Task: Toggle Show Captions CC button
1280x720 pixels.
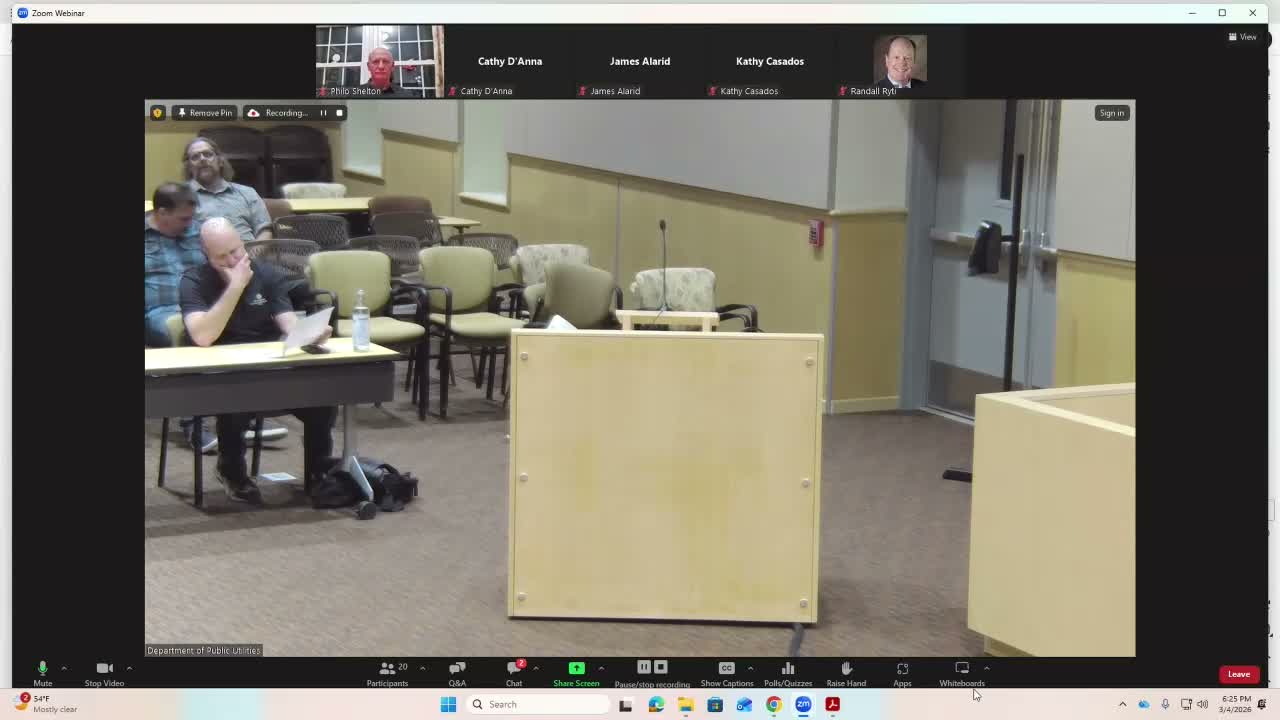Action: 726,673
